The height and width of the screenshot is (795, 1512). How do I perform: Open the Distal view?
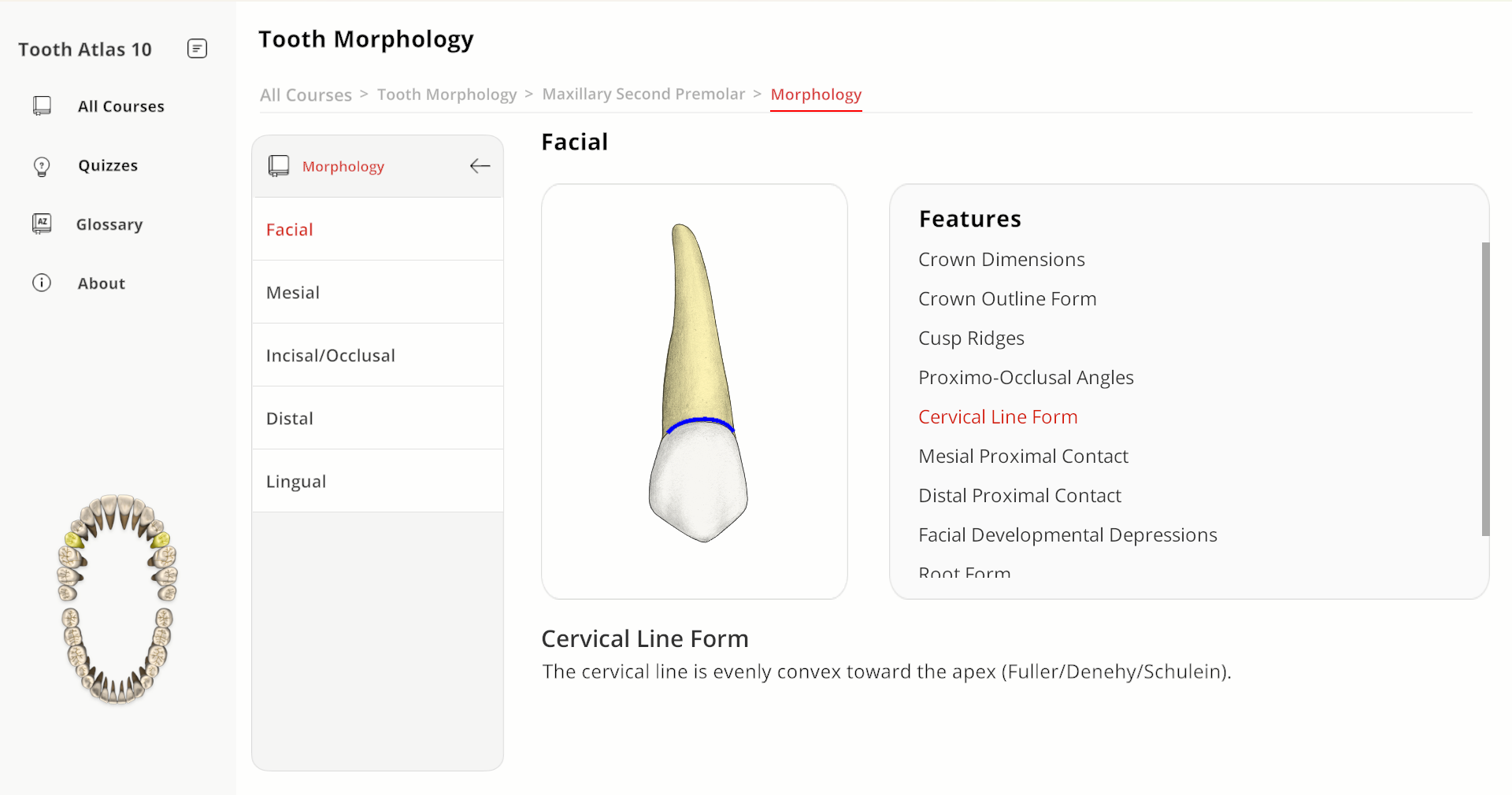point(377,418)
